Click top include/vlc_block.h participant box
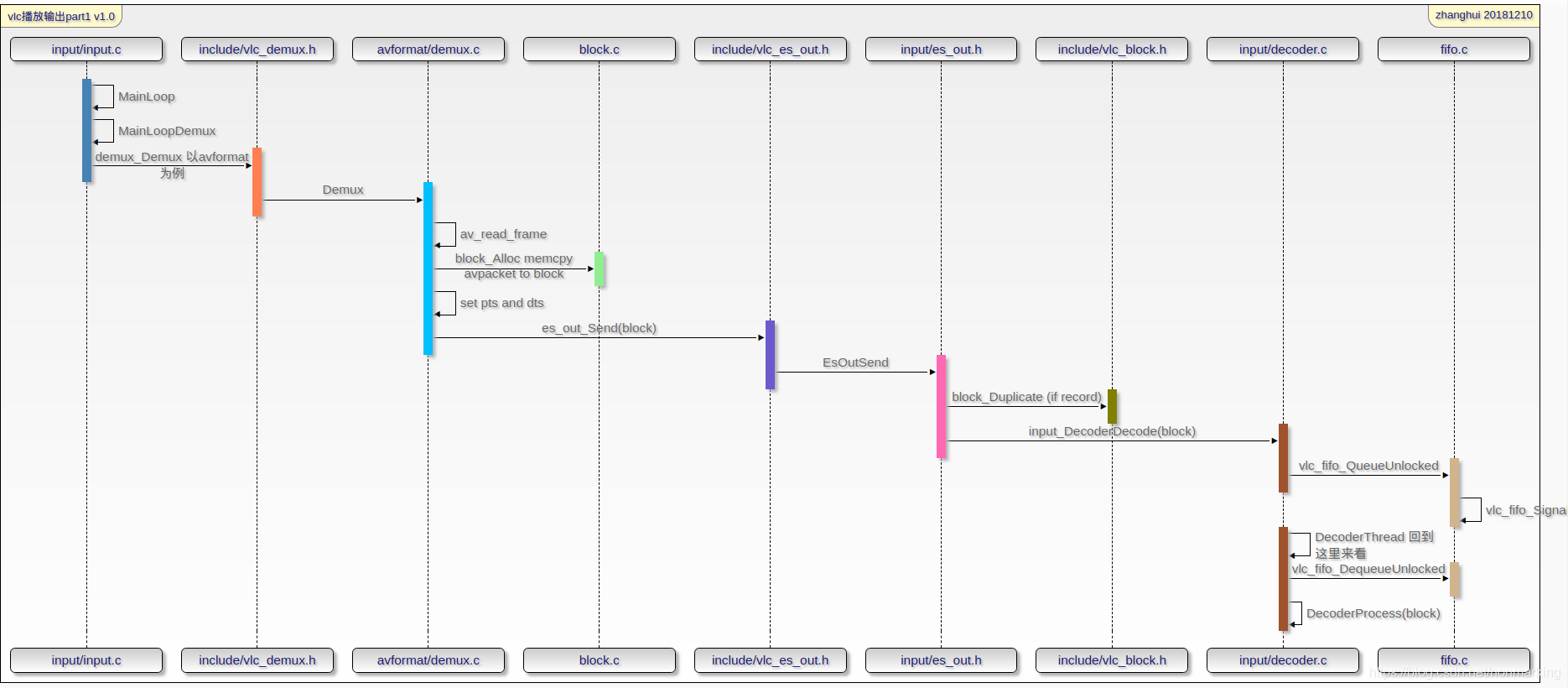Image resolution: width=1568 pixels, height=688 pixels. [x=1112, y=50]
